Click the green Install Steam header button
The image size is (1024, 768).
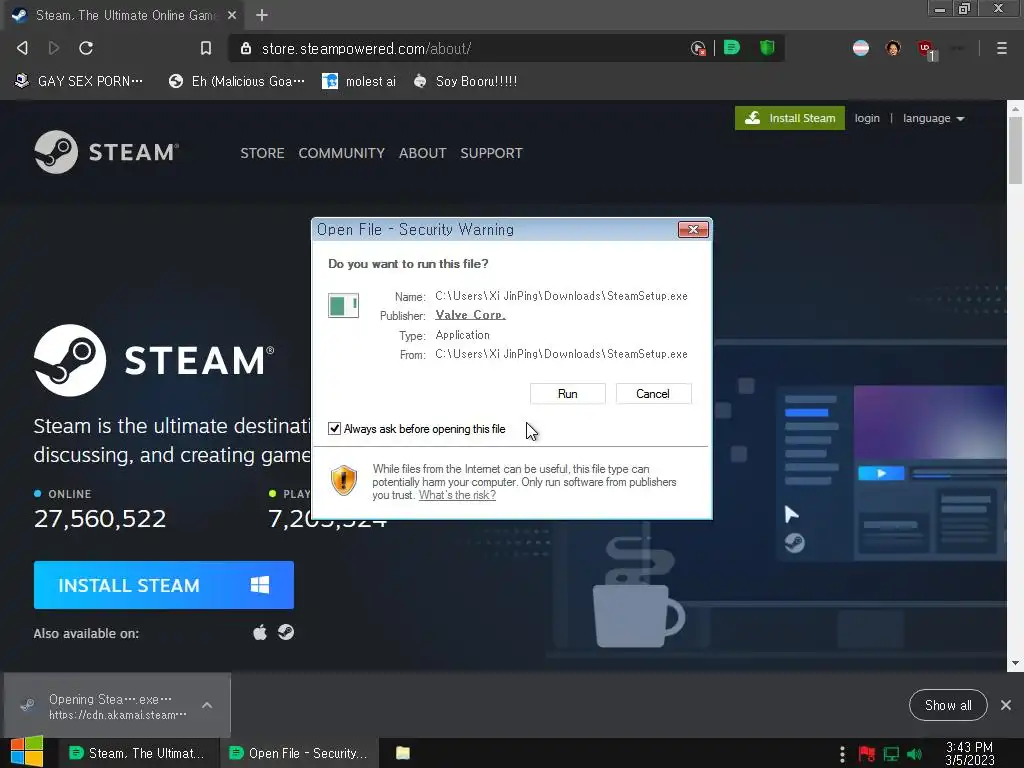[790, 118]
